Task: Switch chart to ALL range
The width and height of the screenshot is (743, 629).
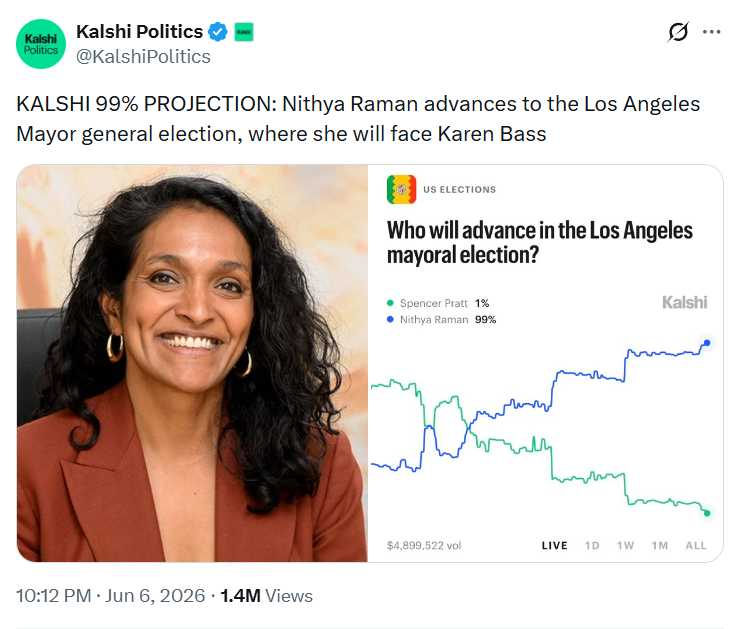Action: [696, 546]
